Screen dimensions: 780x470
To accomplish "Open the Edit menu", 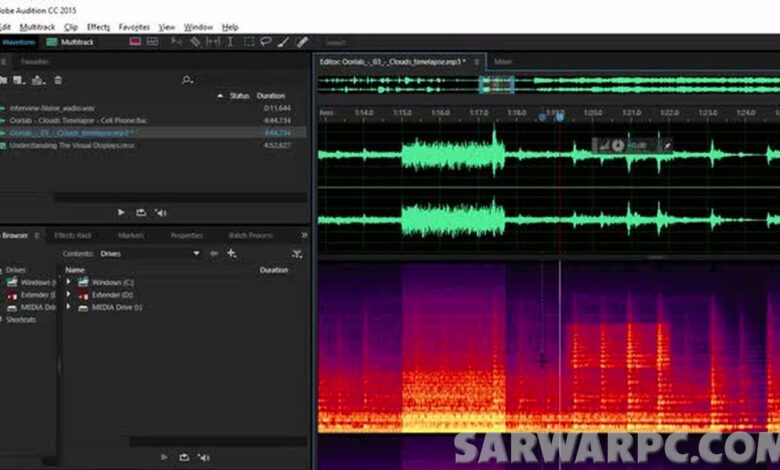I will click(x=5, y=27).
